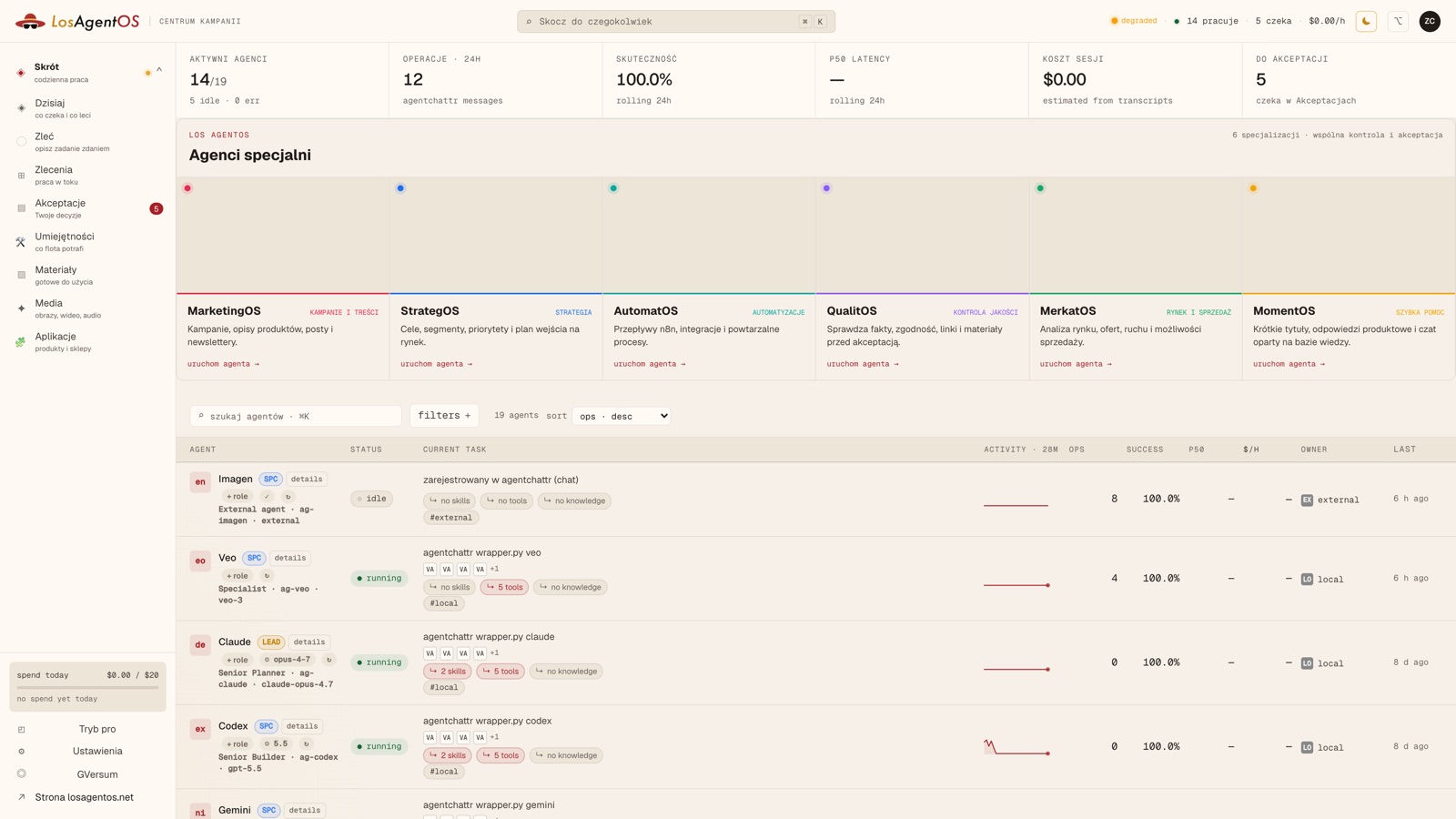Click the Imagen agent avatar icon
Screen dimensions: 1456x819
point(200,482)
